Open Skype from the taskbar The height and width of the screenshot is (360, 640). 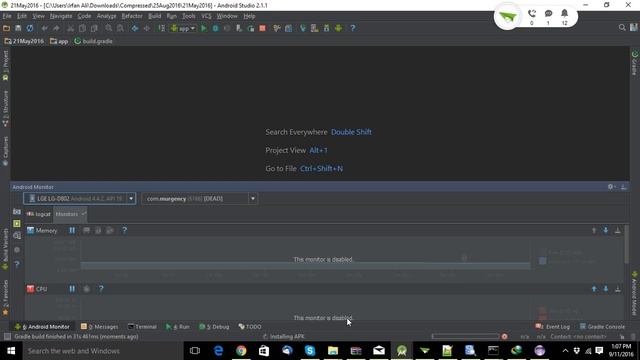coord(309,351)
